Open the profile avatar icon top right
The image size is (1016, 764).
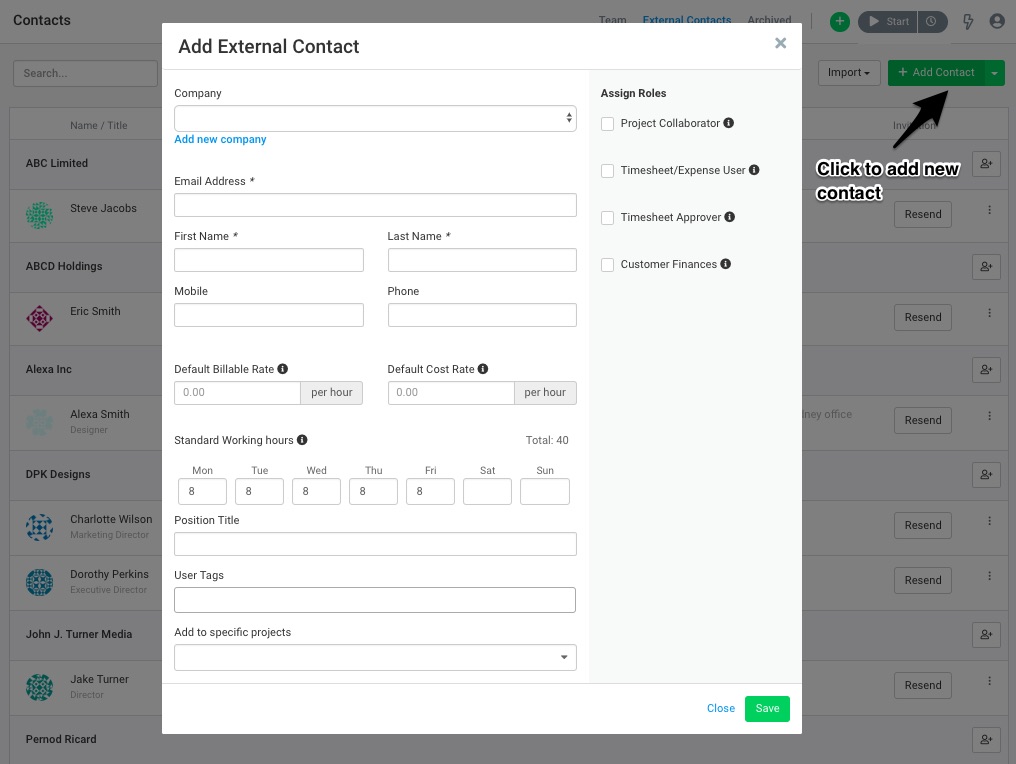click(x=996, y=21)
